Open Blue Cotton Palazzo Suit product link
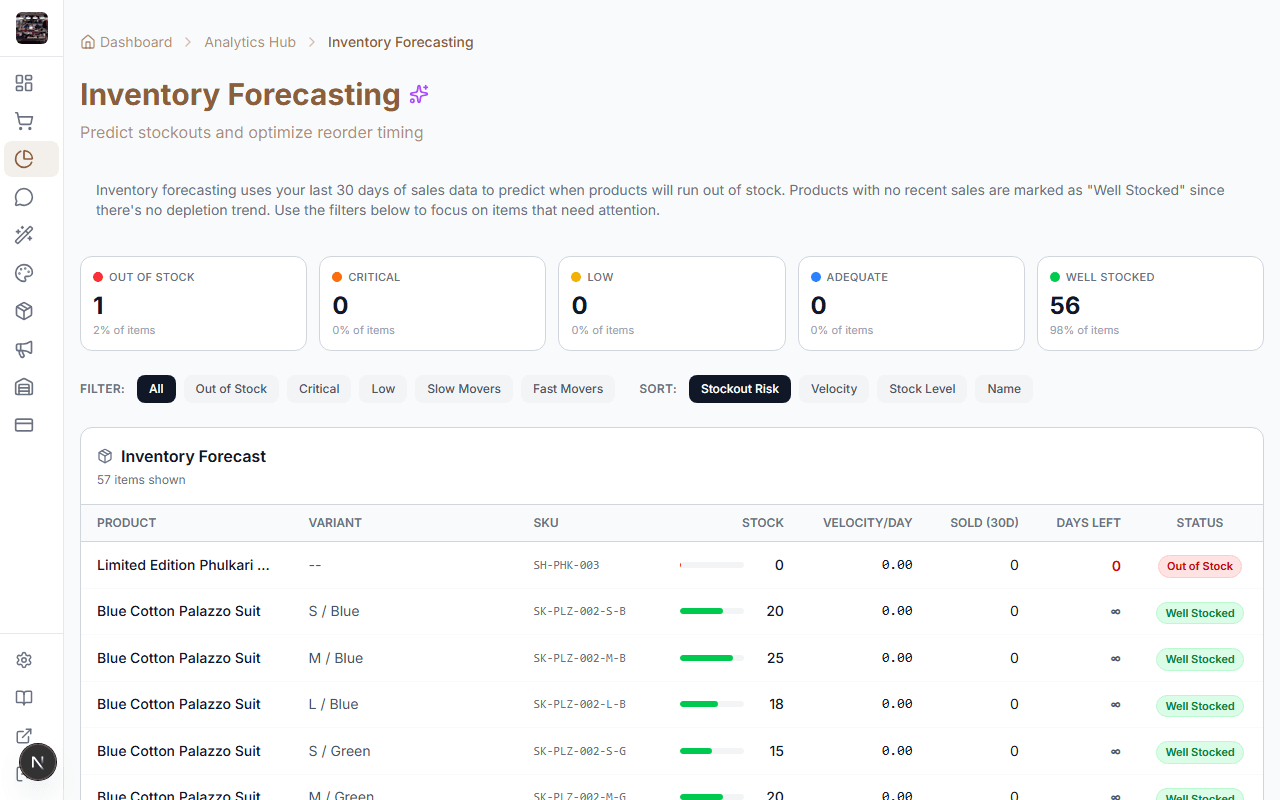Image resolution: width=1280 pixels, height=800 pixels. point(178,611)
